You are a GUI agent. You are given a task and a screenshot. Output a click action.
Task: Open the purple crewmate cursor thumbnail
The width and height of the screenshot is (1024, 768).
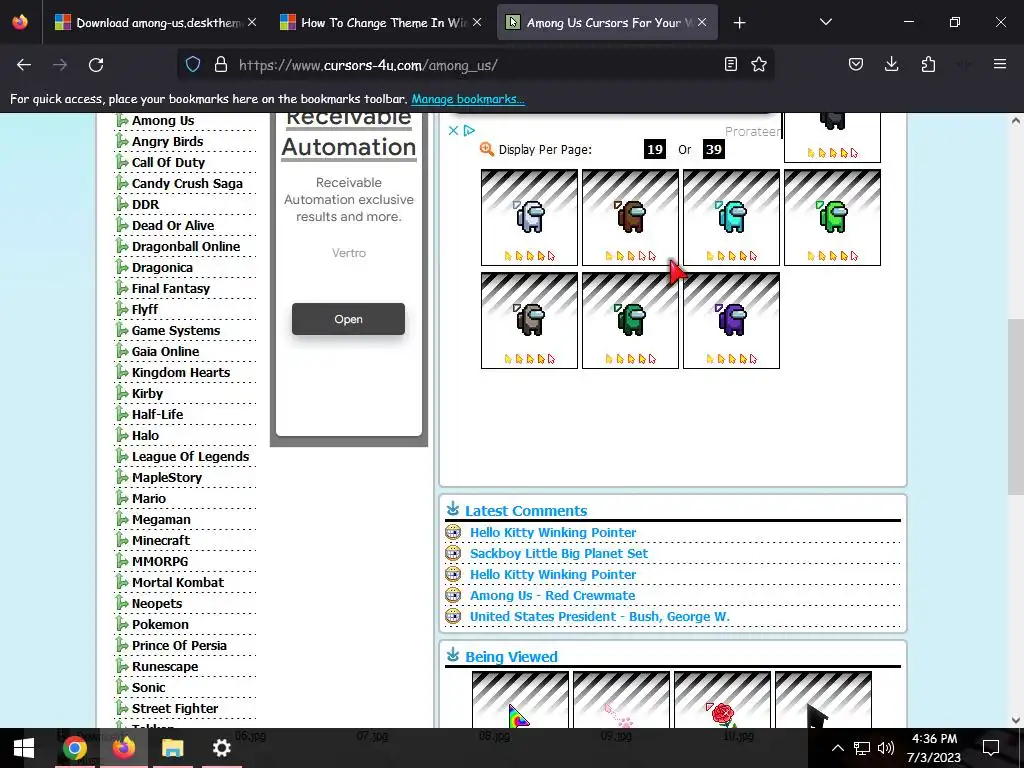point(731,321)
